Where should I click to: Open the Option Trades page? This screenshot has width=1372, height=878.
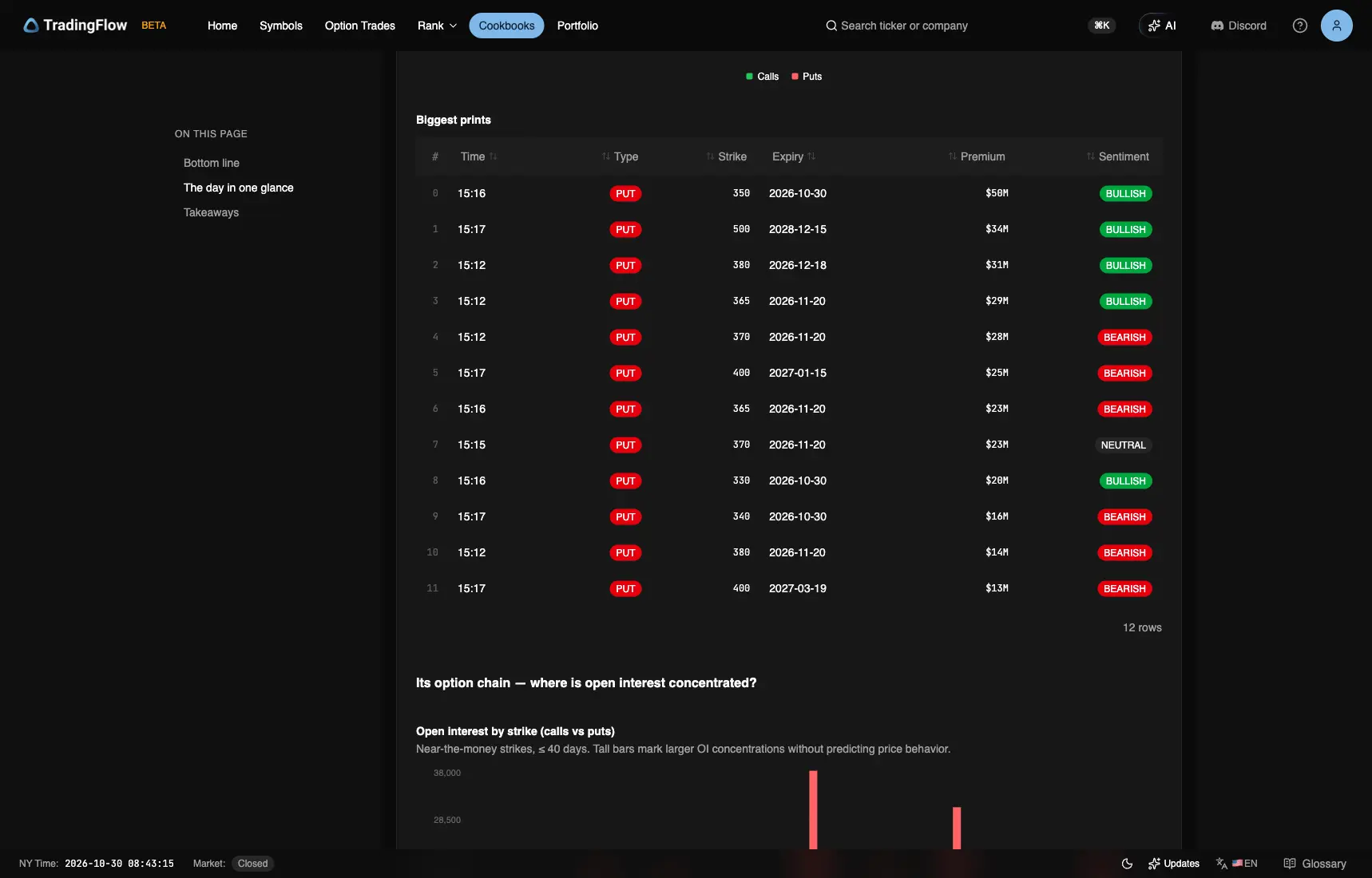(360, 26)
